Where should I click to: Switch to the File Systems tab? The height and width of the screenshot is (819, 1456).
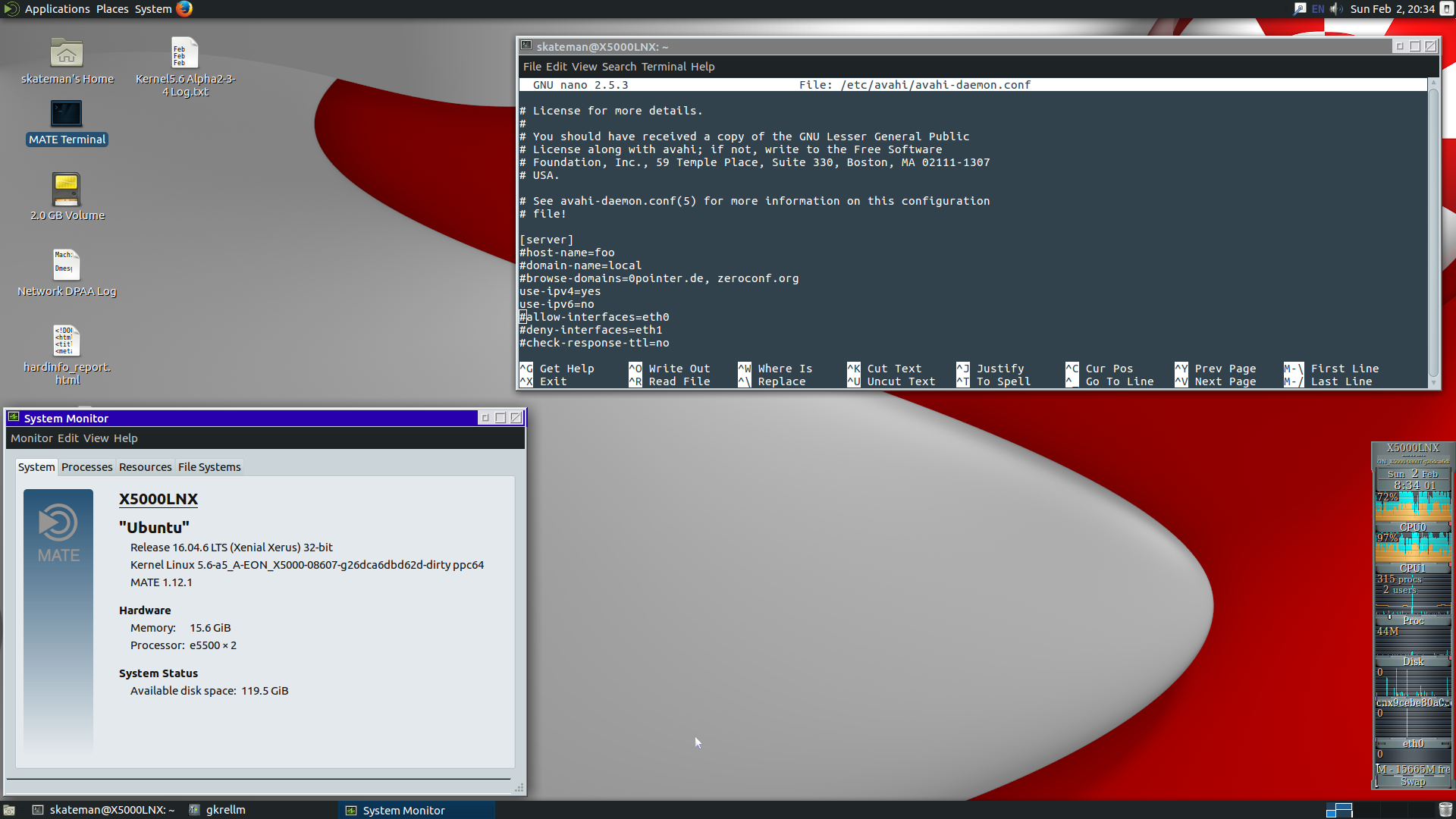click(209, 467)
